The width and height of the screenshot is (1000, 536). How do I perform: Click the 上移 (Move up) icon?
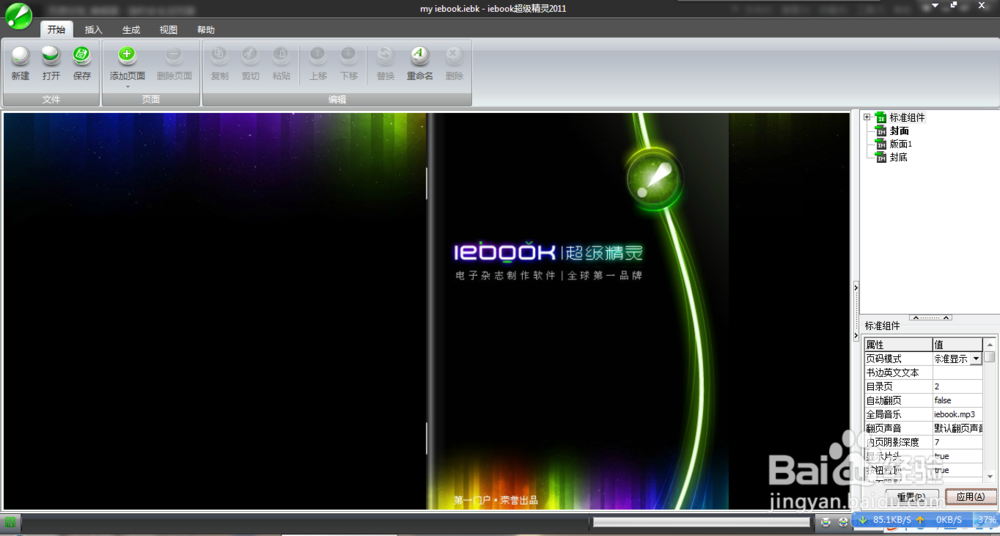(318, 56)
